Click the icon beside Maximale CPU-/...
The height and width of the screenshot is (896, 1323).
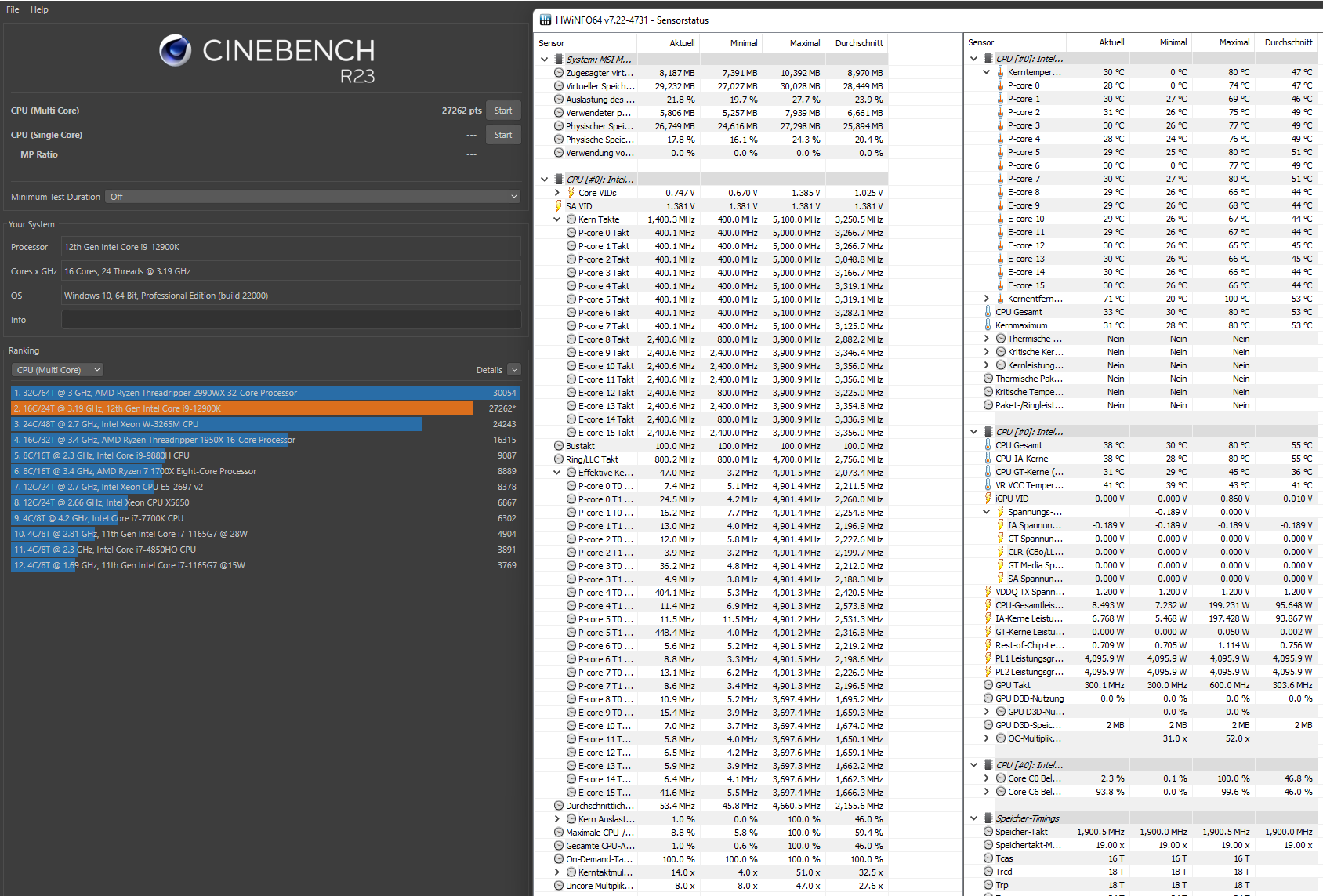[x=559, y=833]
